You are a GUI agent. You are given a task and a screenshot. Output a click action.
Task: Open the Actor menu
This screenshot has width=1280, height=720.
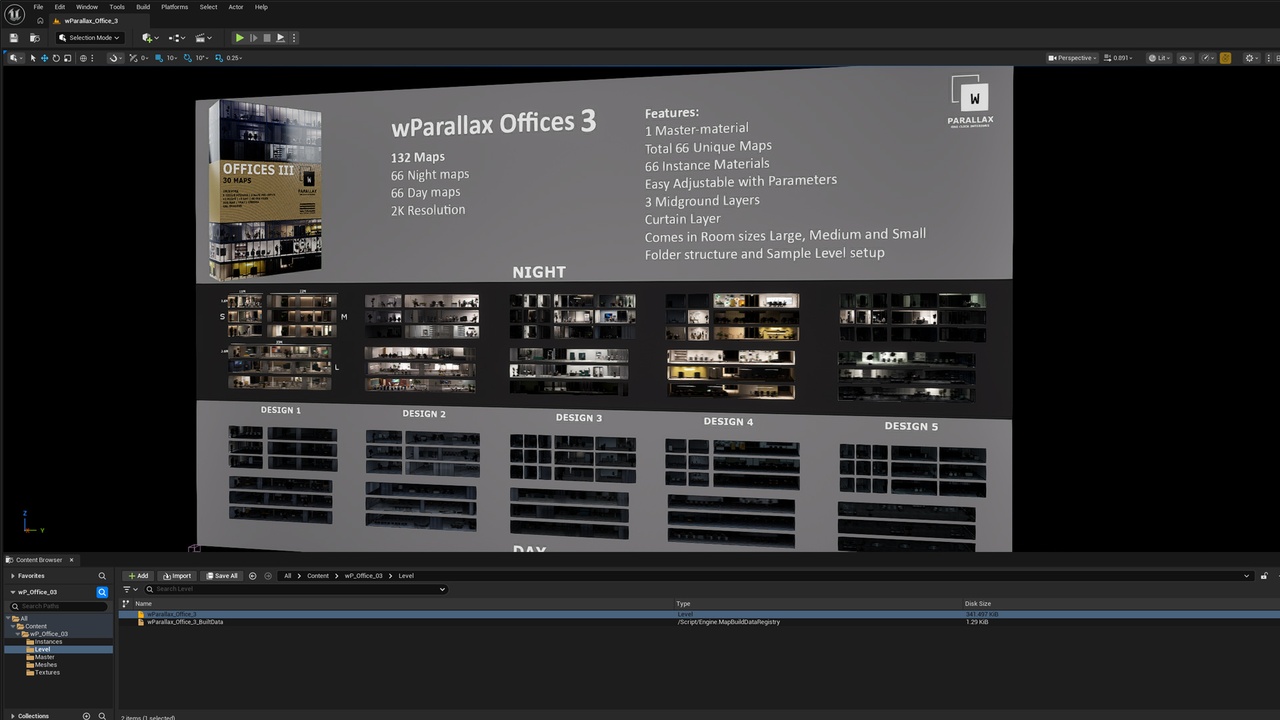coord(235,7)
